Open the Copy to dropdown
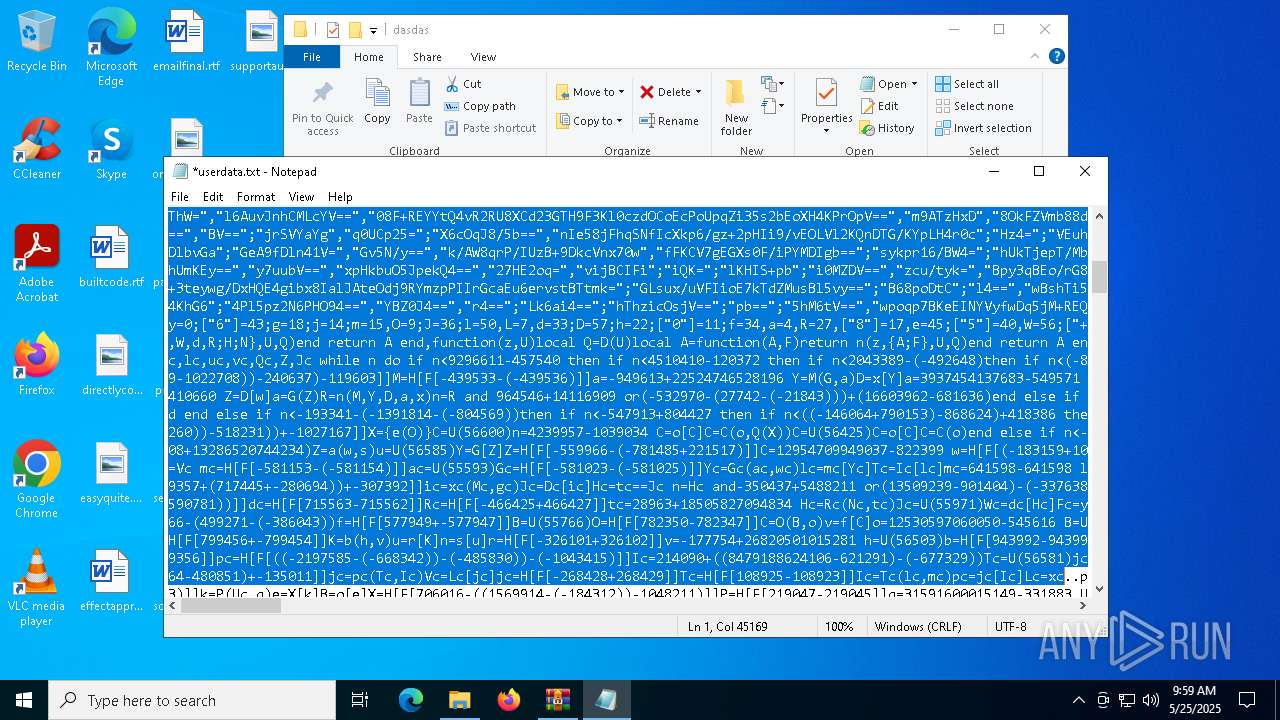 [590, 121]
